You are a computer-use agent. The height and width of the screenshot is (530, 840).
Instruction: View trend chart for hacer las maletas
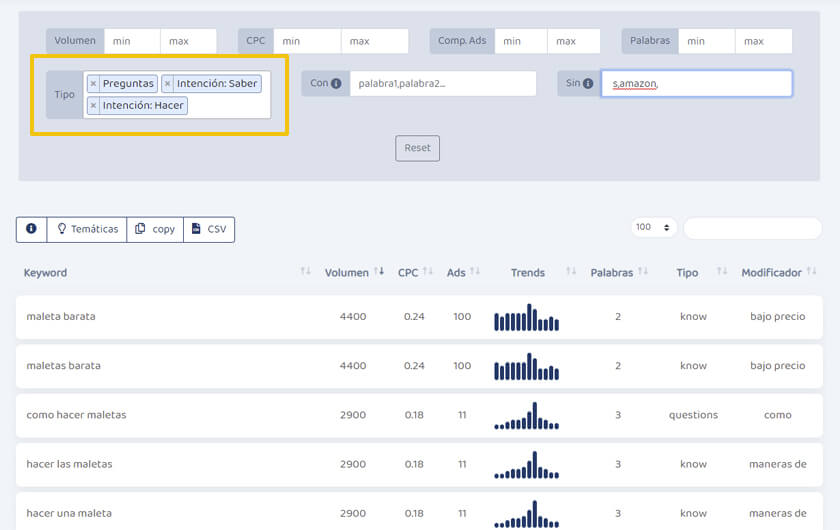tap(527, 465)
